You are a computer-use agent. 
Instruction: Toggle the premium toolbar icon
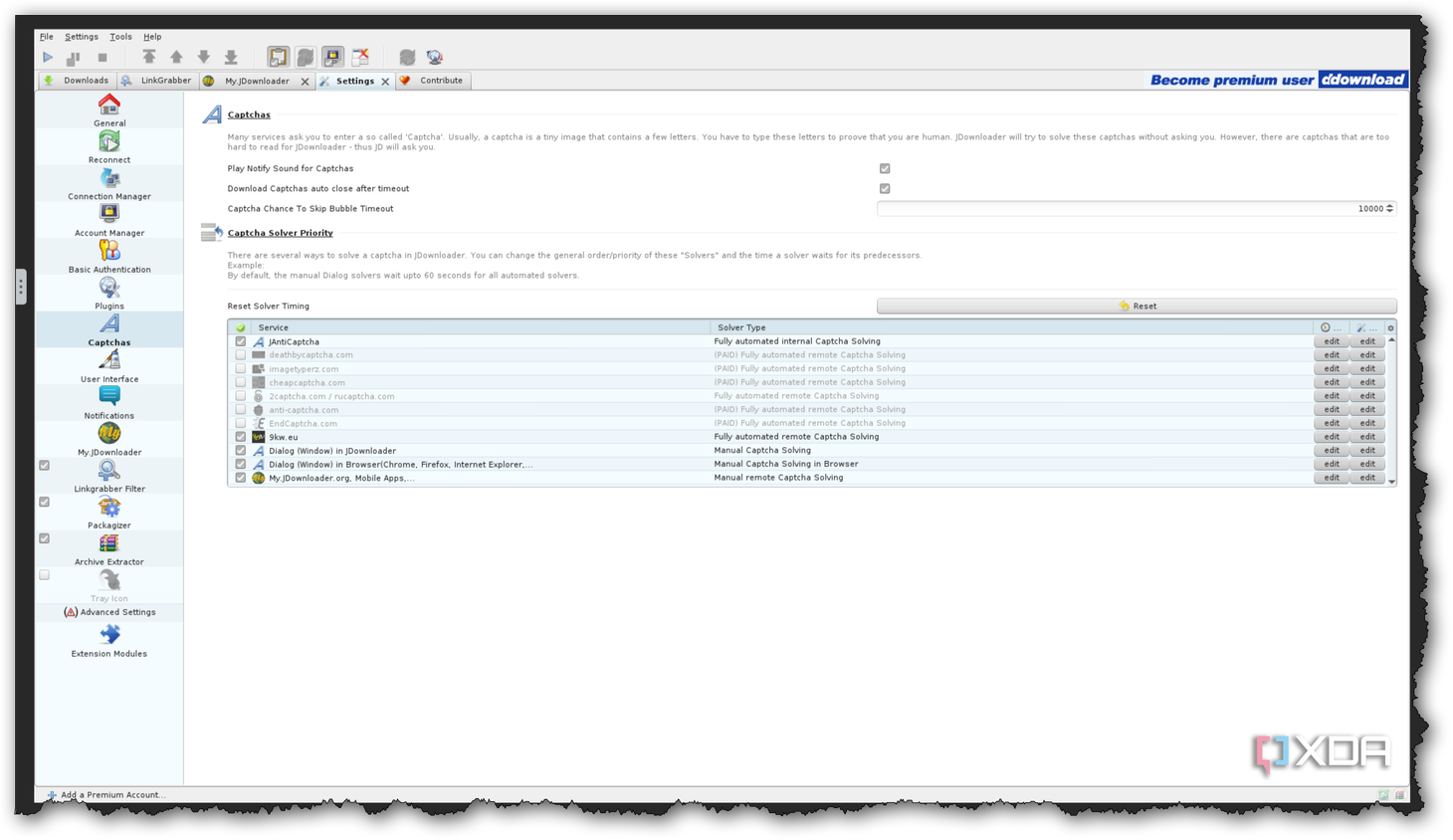(x=332, y=58)
